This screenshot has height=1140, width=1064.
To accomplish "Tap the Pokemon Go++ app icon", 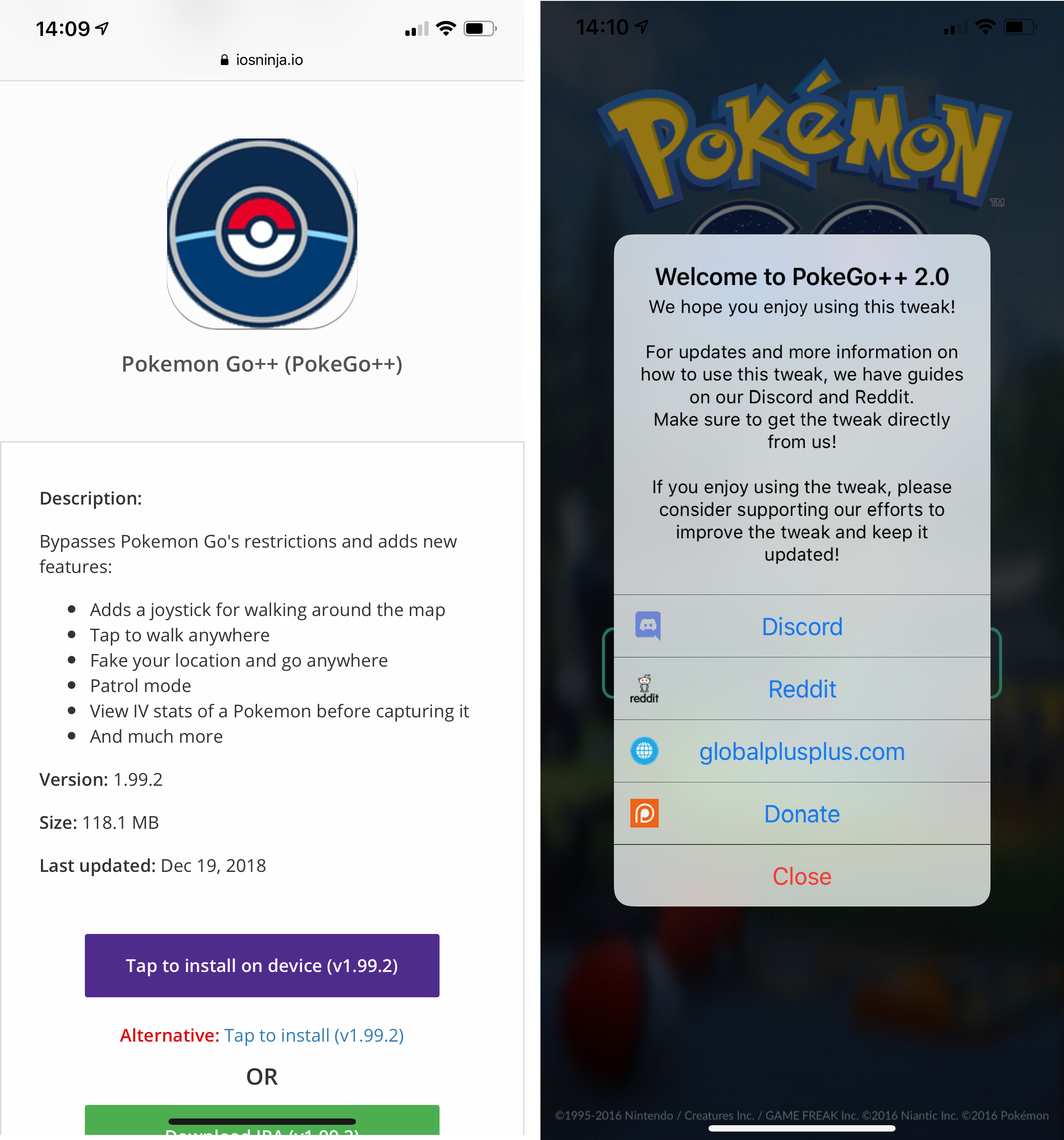I will click(262, 233).
